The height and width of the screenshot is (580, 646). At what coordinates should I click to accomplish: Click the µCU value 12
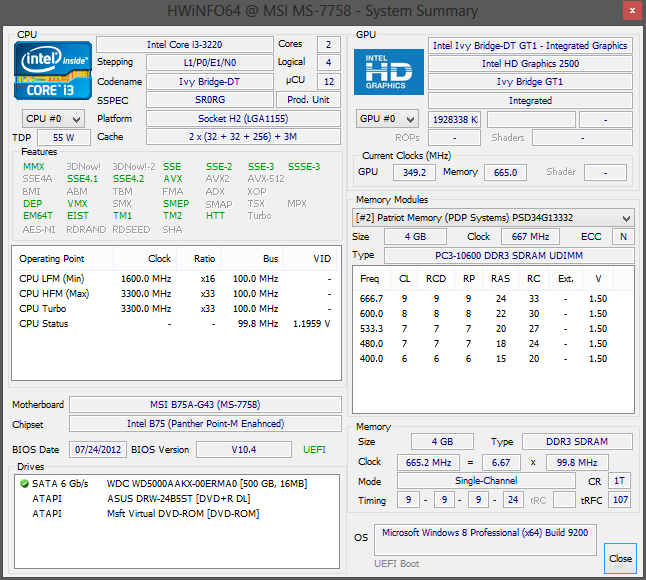pyautogui.click(x=328, y=82)
